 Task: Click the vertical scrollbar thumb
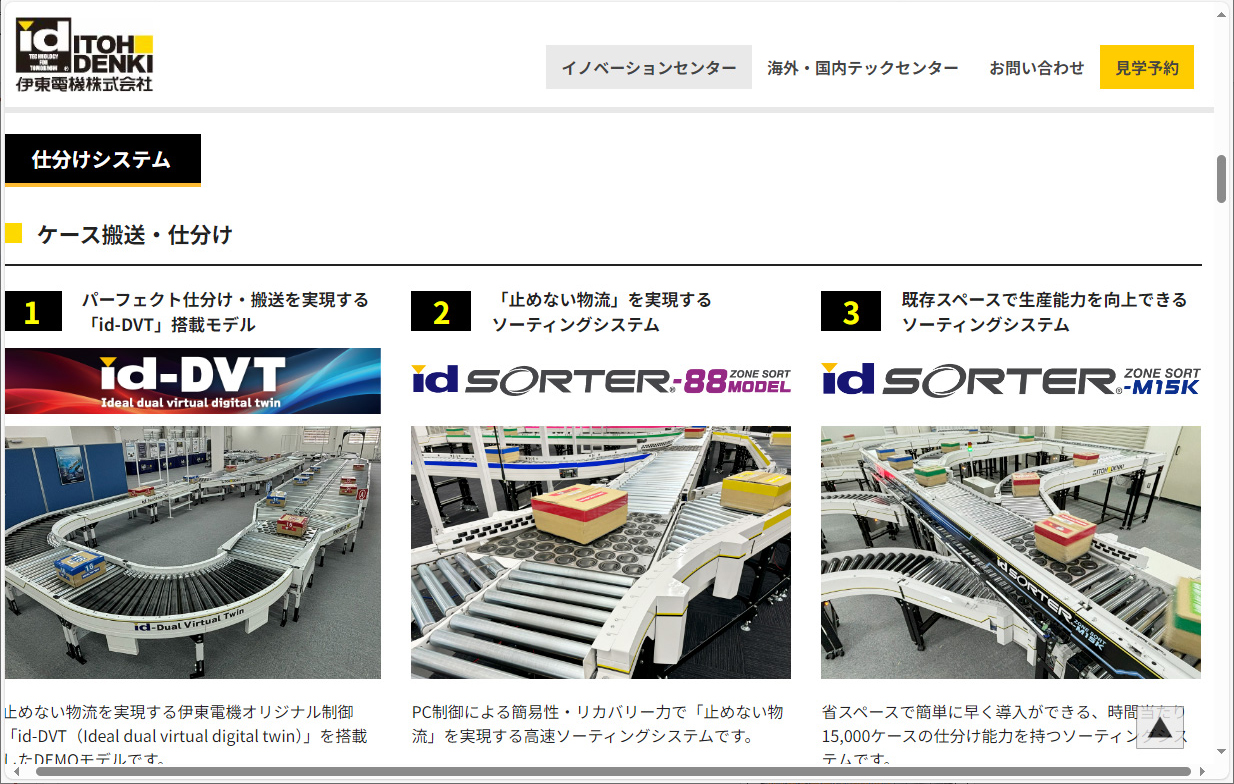[1221, 179]
